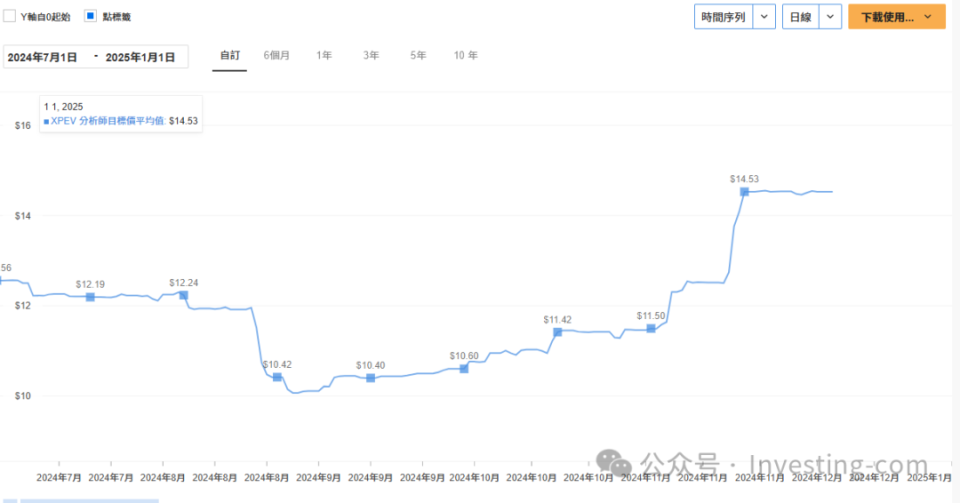This screenshot has width=960, height=503.
Task: Click the $14 y-axis label
Action: click(23, 215)
